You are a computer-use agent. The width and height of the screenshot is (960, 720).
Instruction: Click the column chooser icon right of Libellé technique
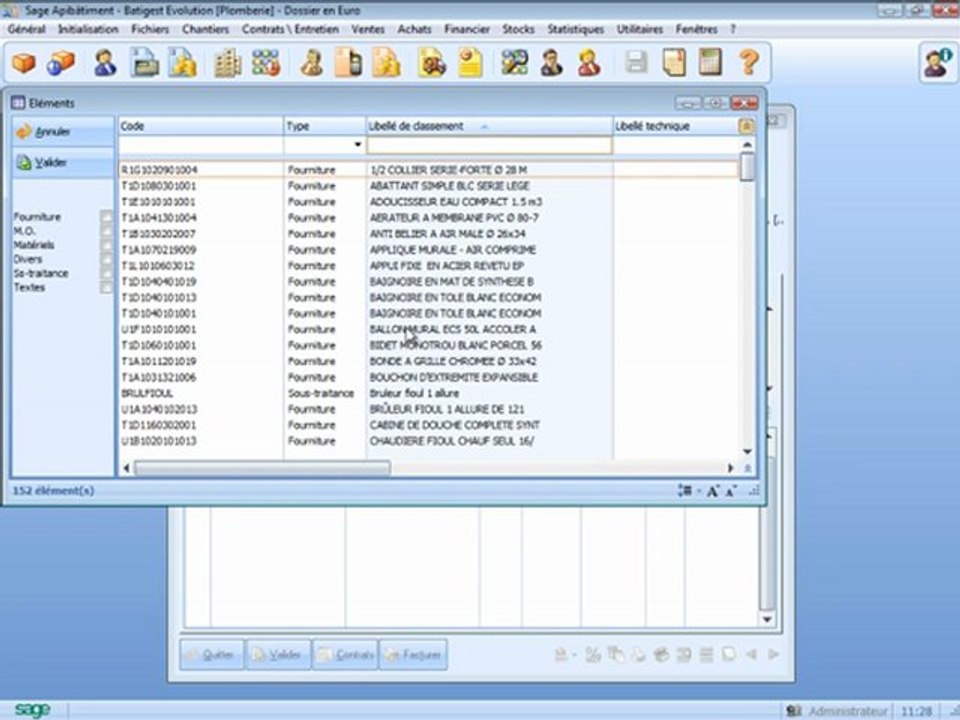[x=746, y=126]
